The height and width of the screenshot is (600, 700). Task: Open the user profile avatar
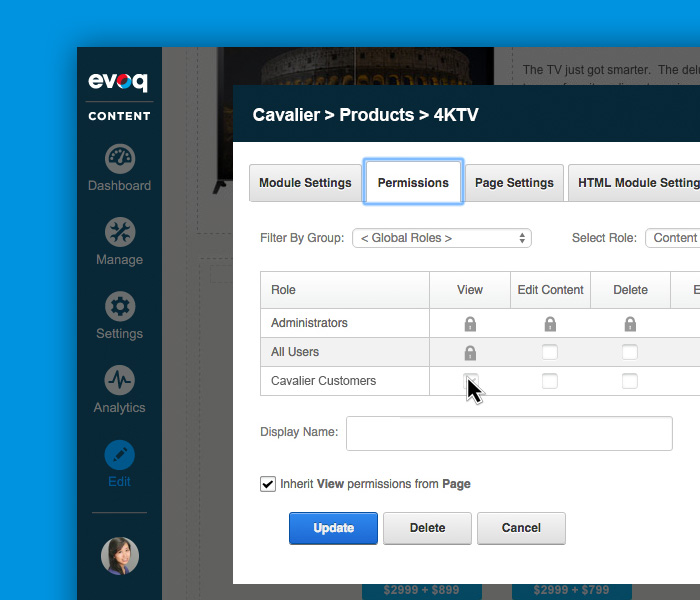click(120, 556)
